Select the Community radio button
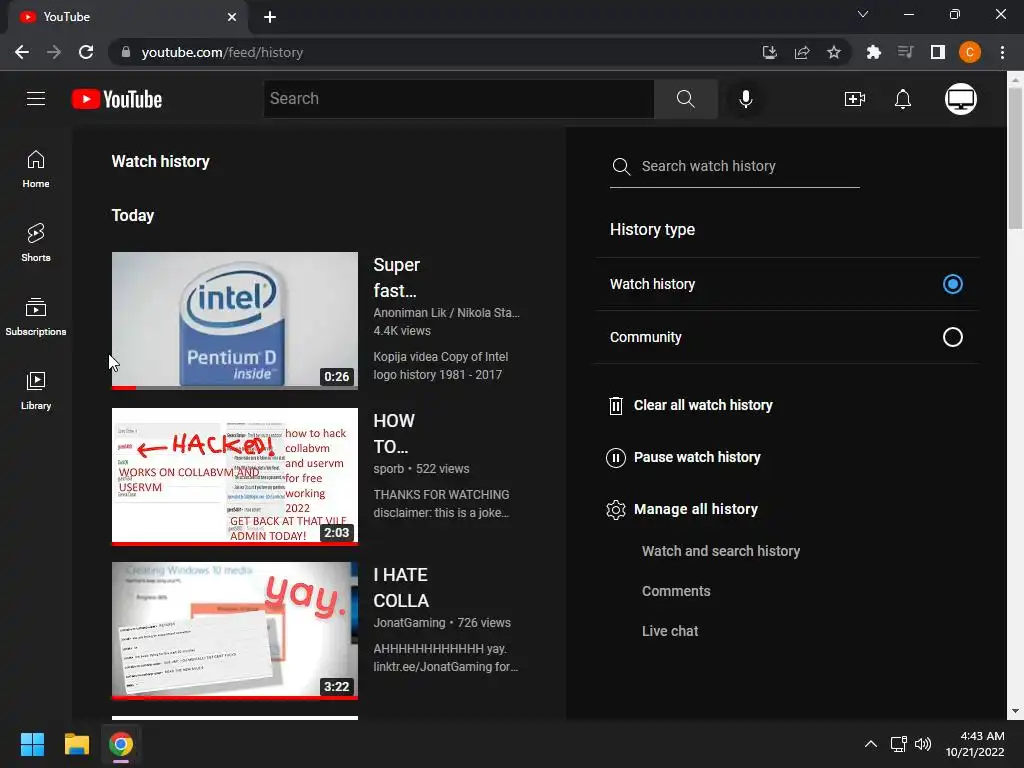 tap(952, 337)
